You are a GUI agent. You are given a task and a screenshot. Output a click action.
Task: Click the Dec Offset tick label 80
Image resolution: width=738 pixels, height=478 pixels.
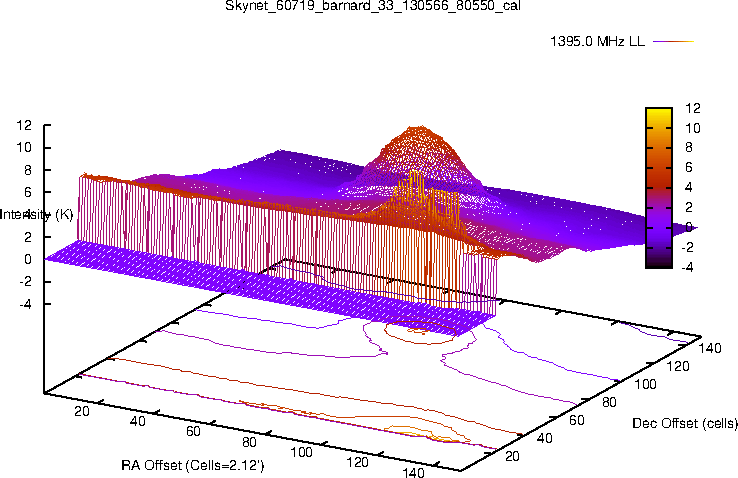tap(610, 402)
